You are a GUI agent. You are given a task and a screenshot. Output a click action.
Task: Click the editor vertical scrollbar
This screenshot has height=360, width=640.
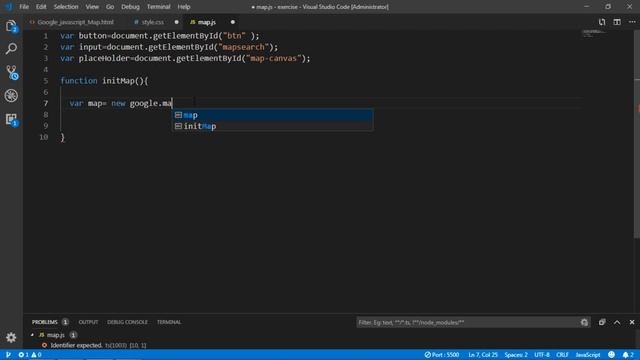pyautogui.click(x=637, y=135)
